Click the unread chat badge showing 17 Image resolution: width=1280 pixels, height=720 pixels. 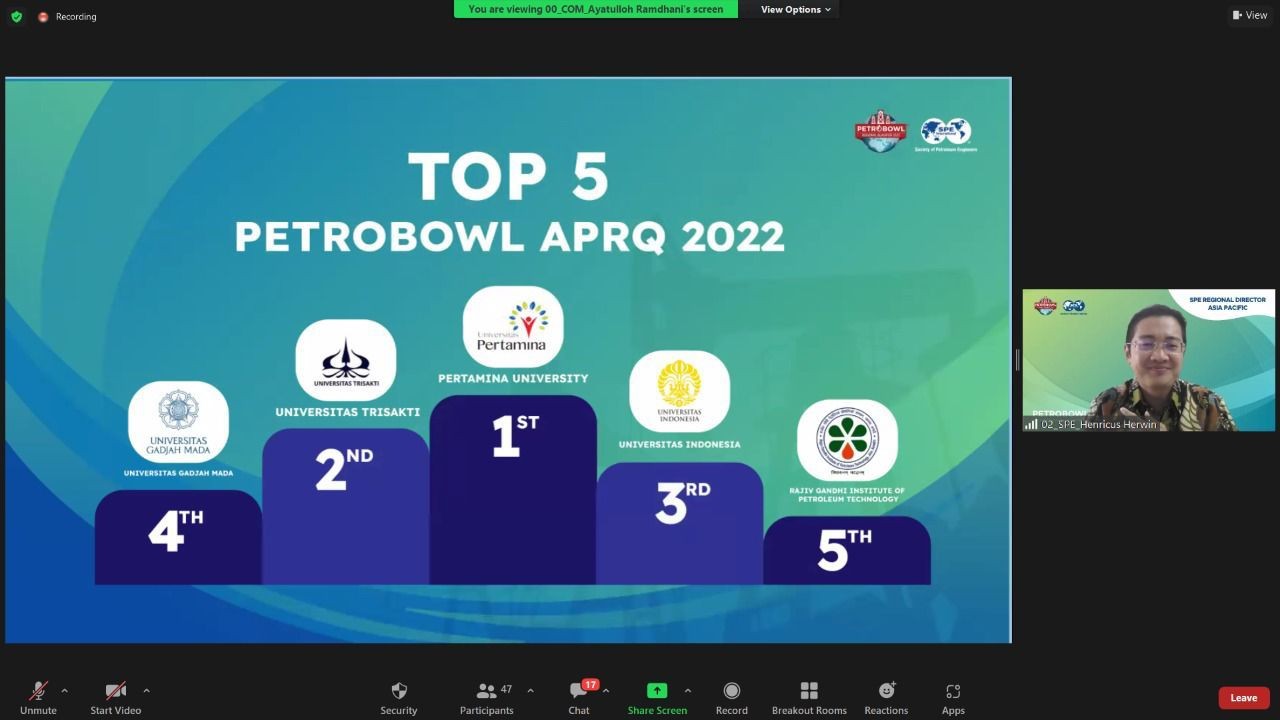point(590,685)
